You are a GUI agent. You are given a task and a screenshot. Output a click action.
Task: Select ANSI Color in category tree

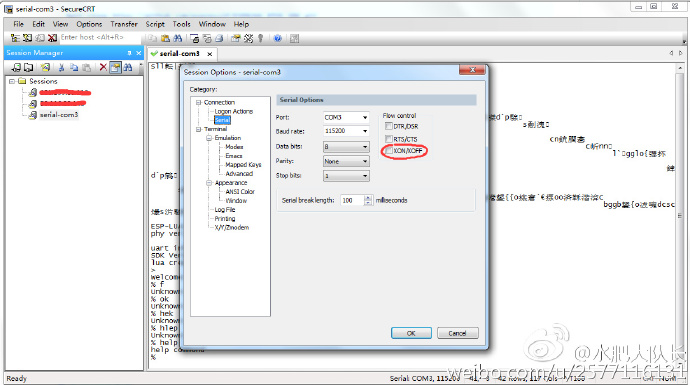click(240, 191)
